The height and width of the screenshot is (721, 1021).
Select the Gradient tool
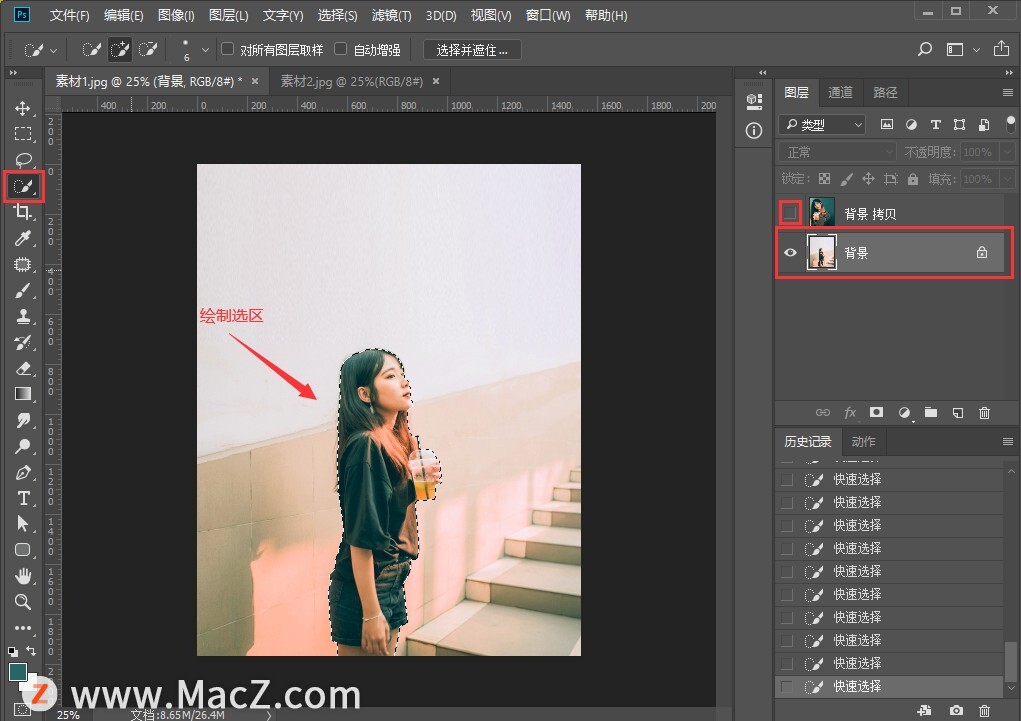click(23, 394)
